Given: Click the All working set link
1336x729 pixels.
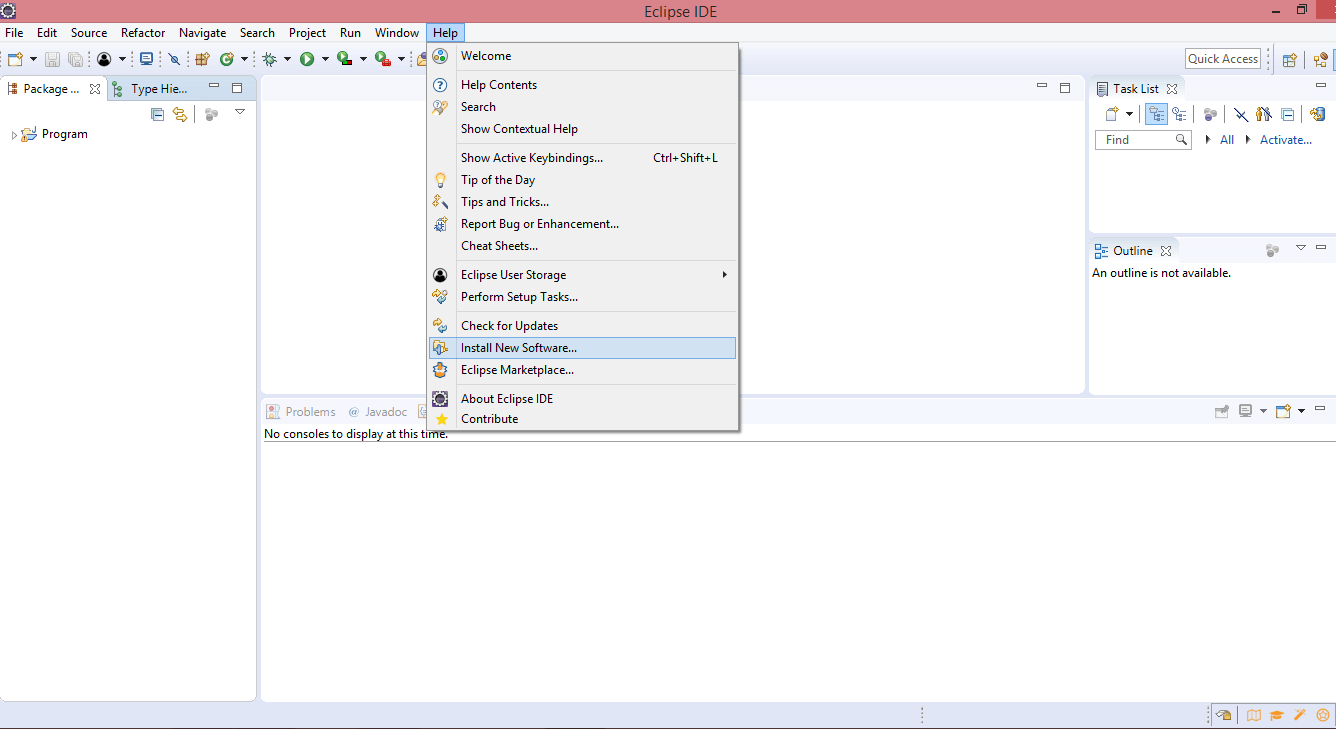Looking at the screenshot, I should coord(1227,140).
